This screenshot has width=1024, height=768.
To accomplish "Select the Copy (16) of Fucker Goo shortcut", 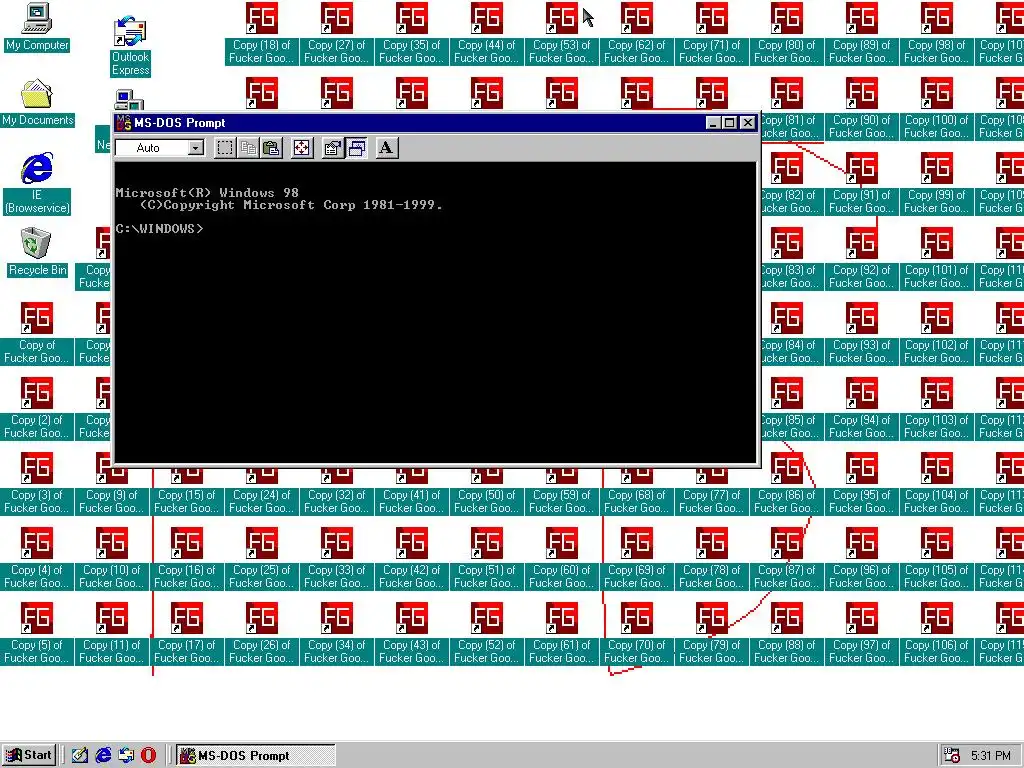I will click(186, 559).
